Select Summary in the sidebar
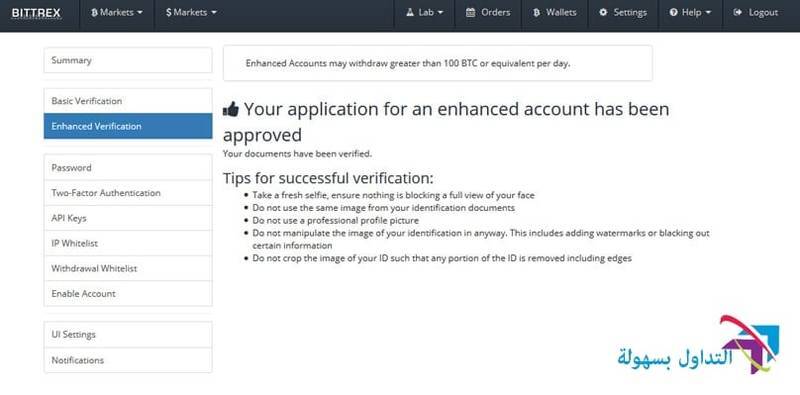The height and width of the screenshot is (395, 800). (128, 60)
